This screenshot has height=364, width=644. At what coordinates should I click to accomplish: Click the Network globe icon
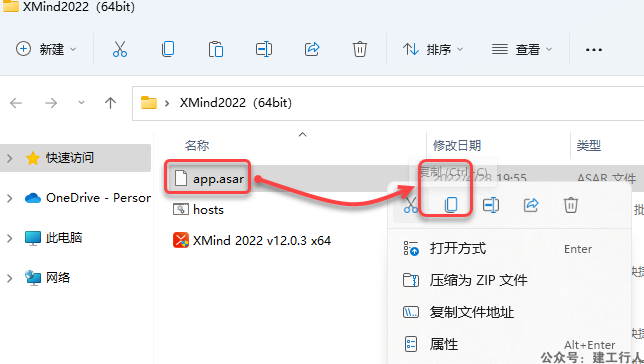pos(33,278)
